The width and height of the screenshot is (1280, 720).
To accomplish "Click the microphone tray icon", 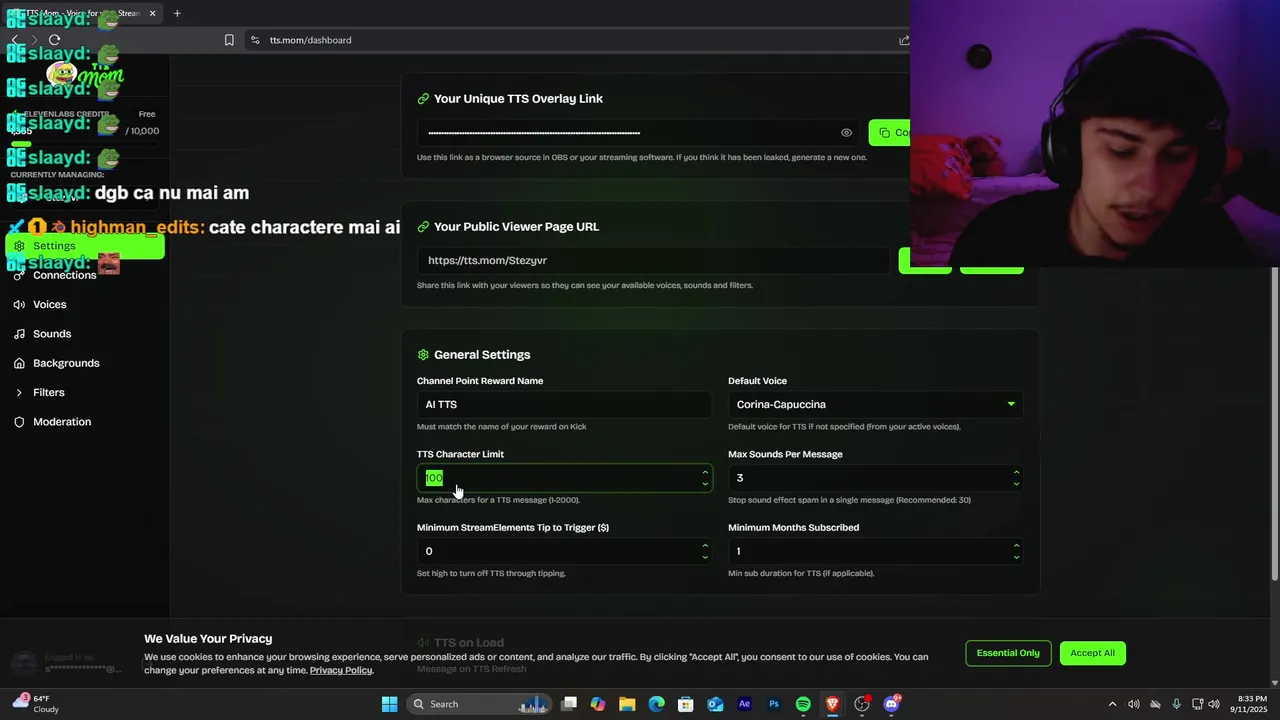I will pos(1176,704).
